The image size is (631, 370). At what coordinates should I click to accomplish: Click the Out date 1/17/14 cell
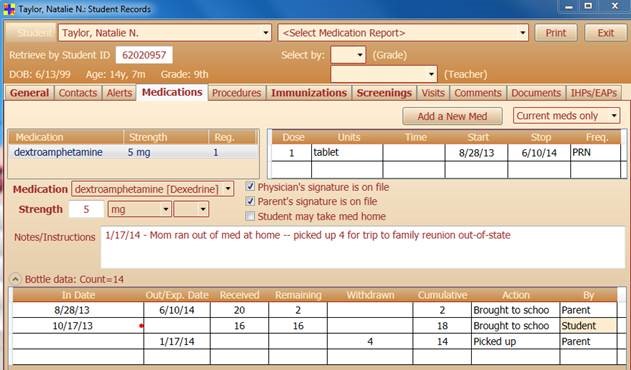click(177, 341)
